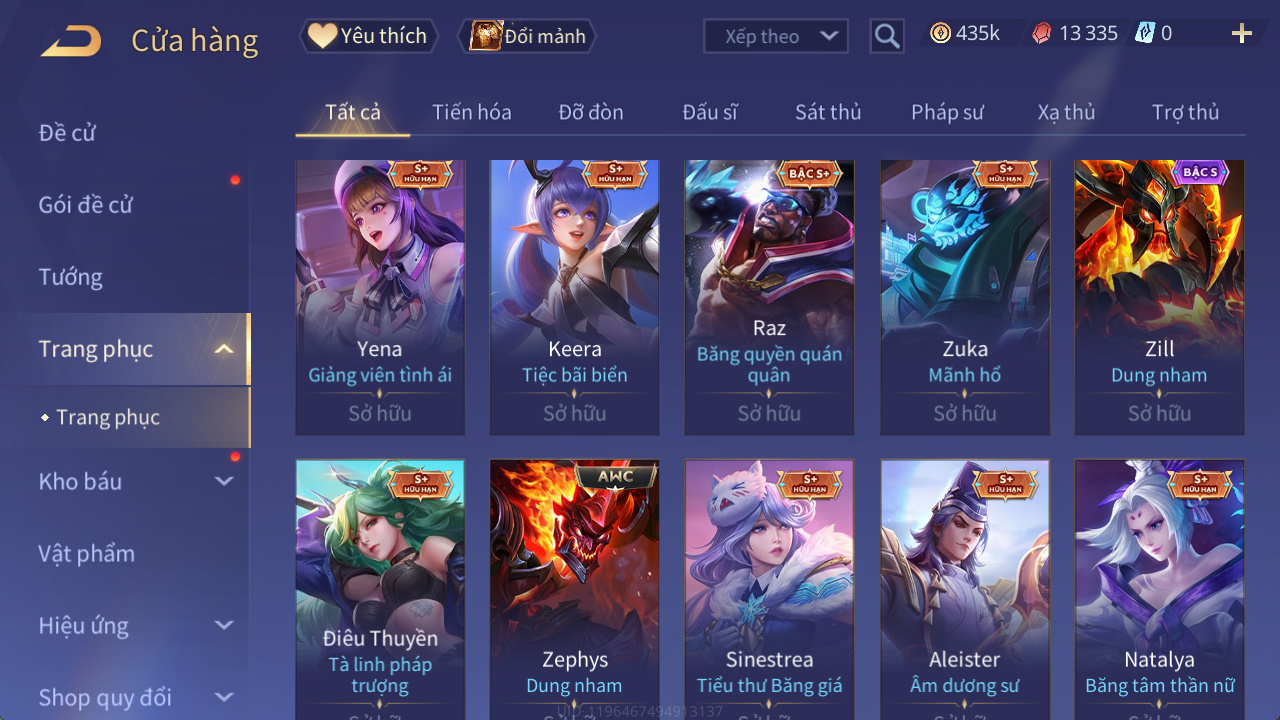The height and width of the screenshot is (720, 1280).
Task: Open the search magnifier icon
Action: point(887,37)
